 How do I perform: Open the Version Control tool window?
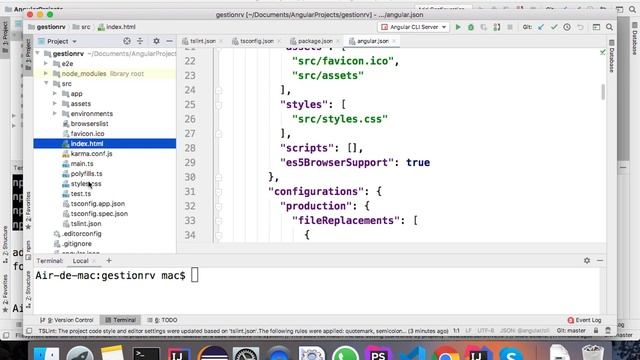click(x=67, y=320)
